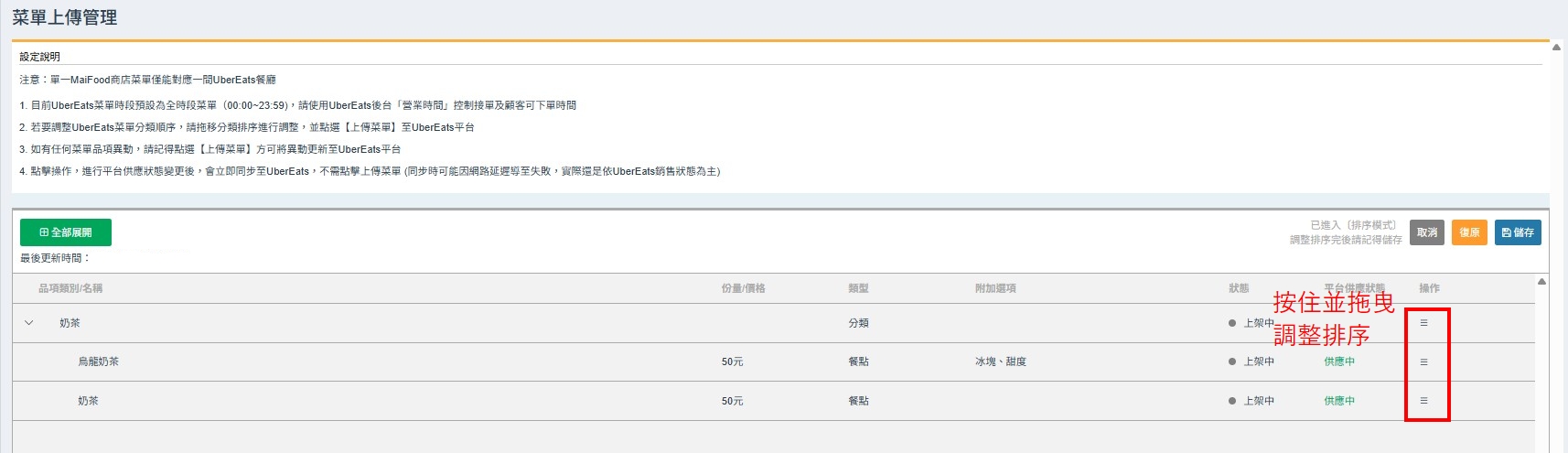Click the drag handle on the 烏龍奶茶 row
This screenshot has height=453, width=1568.
[x=1423, y=362]
